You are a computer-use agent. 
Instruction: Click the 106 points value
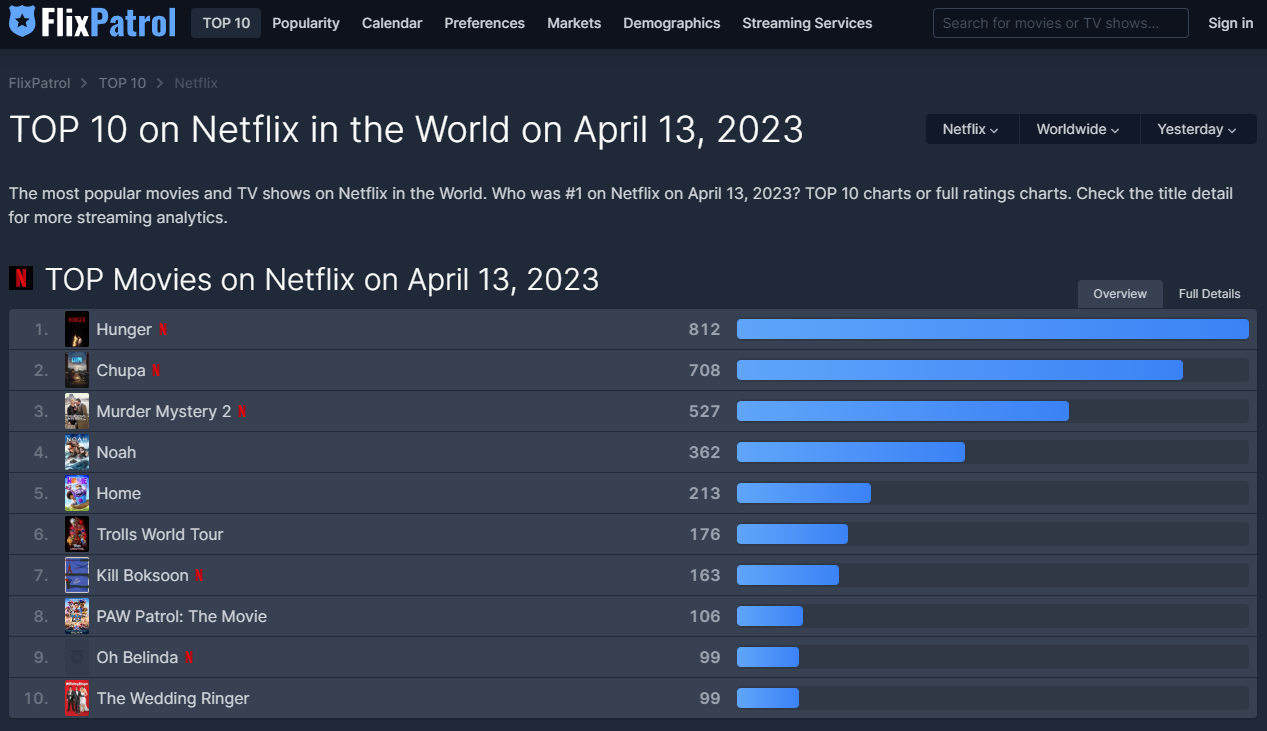[705, 616]
